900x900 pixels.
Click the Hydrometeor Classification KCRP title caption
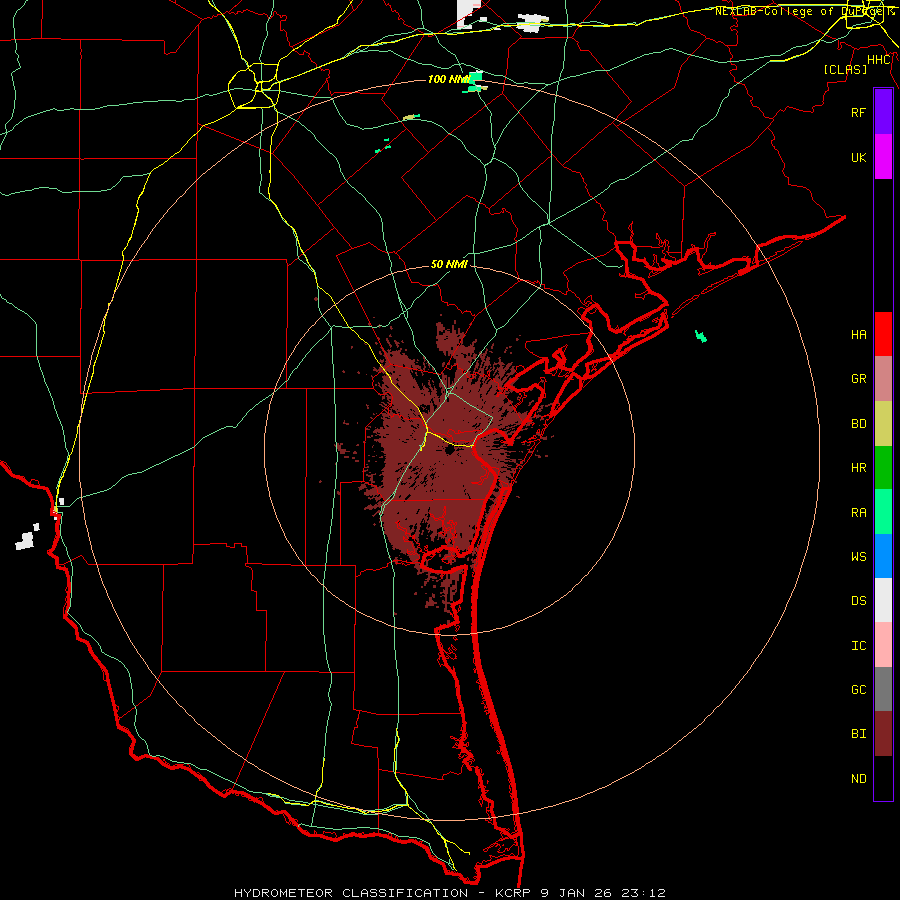449,893
